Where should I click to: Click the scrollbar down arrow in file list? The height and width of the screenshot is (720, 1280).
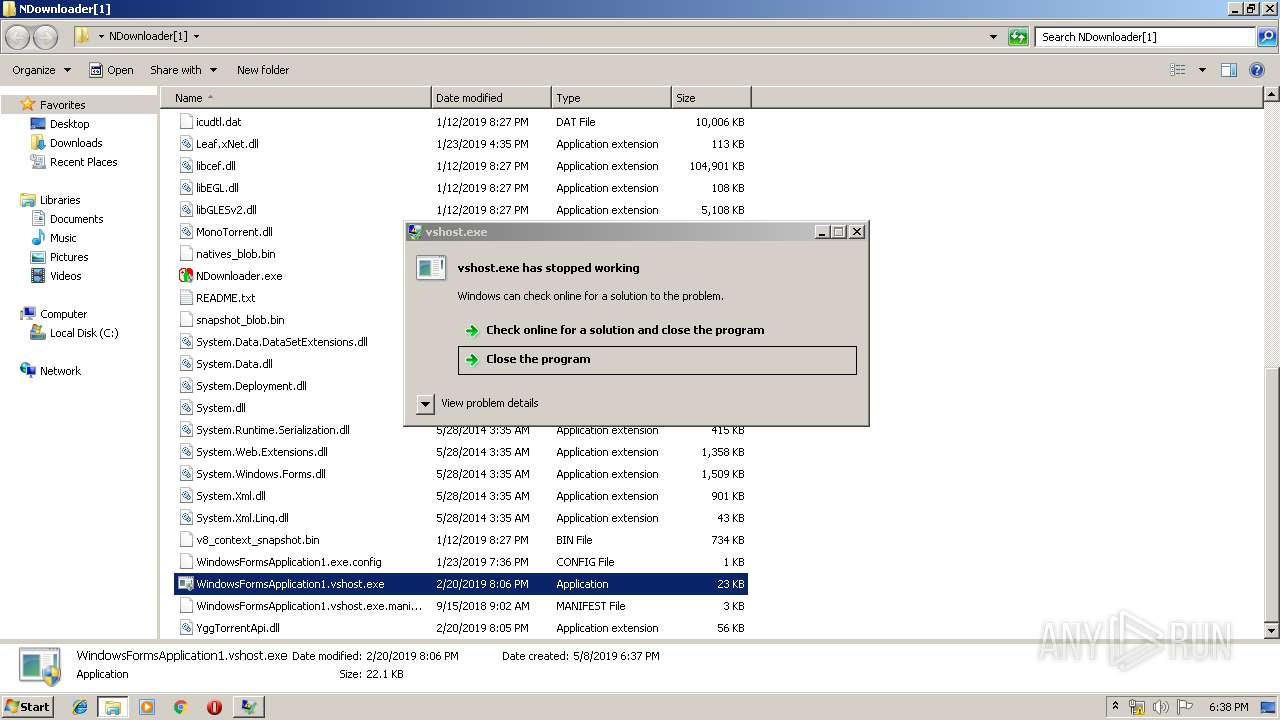1271,631
